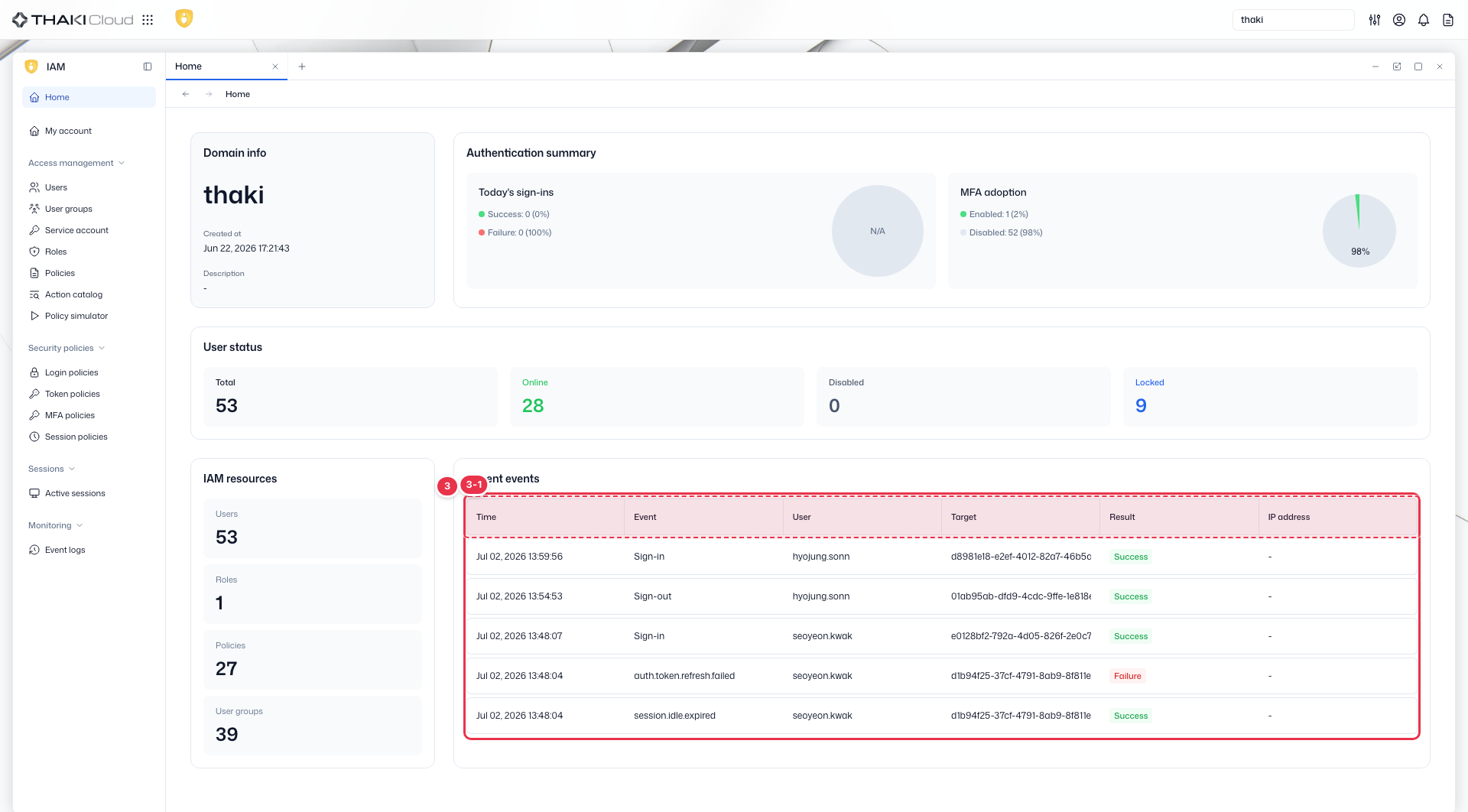
Task: Open Policy simulator
Action: [x=89, y=316]
